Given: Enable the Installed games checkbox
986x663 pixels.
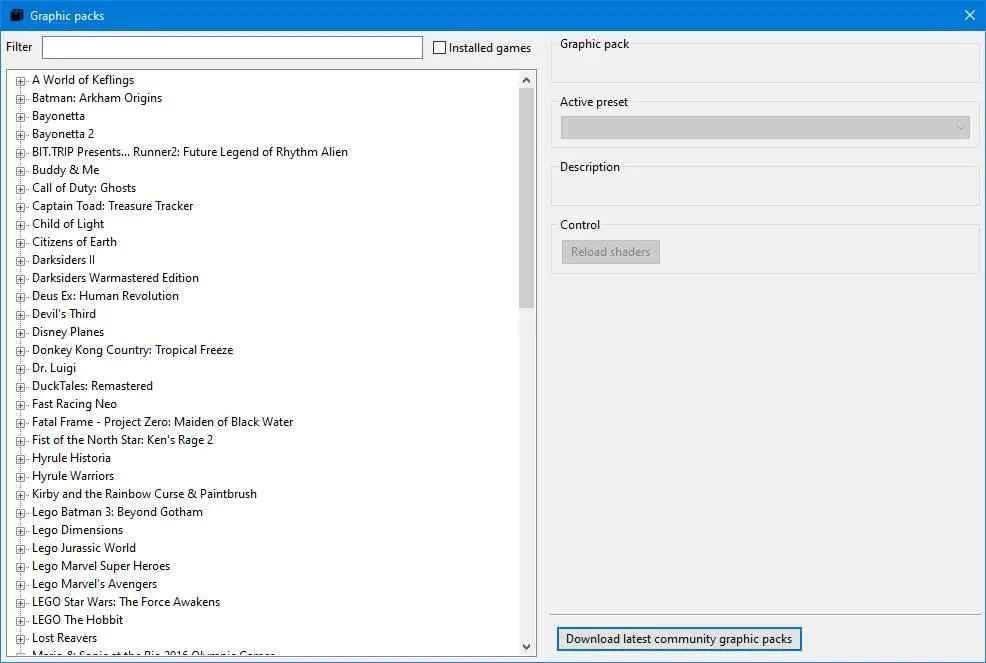Looking at the screenshot, I should (440, 48).
